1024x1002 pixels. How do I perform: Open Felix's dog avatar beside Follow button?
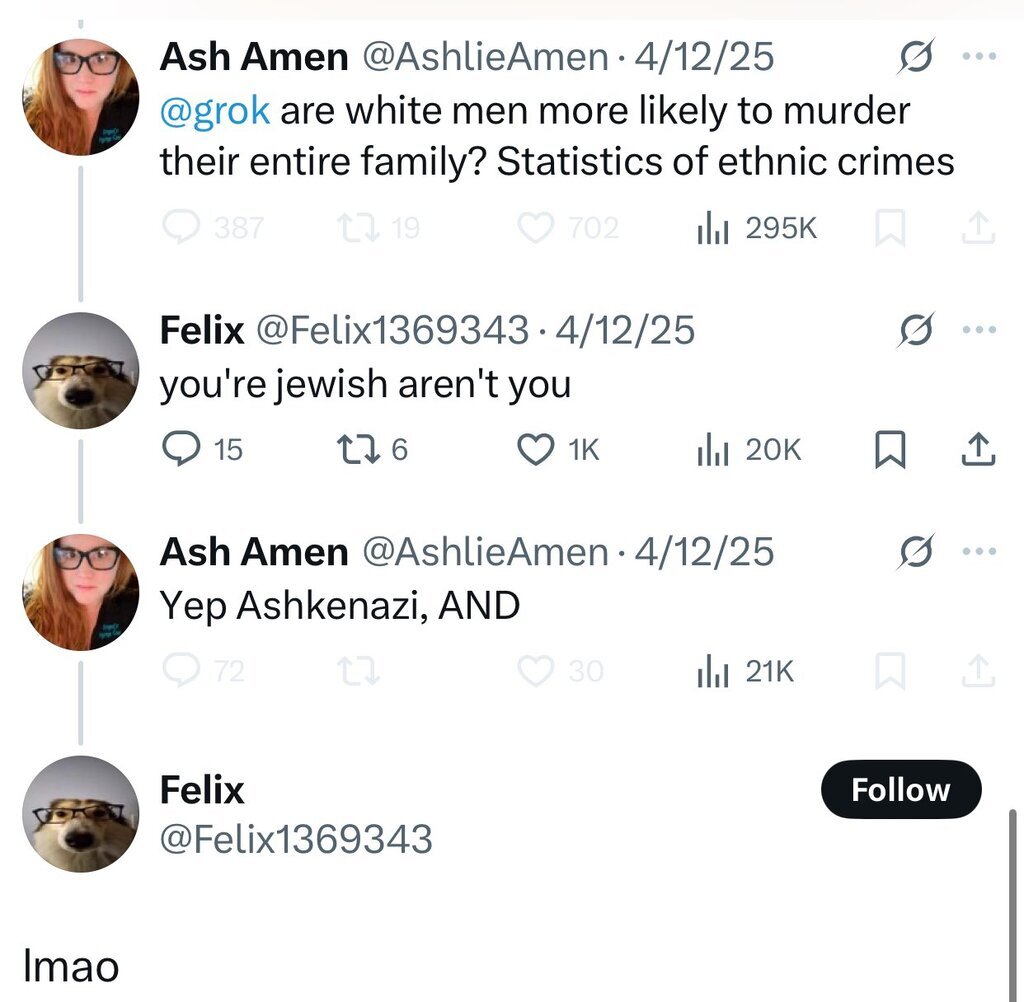[80, 814]
